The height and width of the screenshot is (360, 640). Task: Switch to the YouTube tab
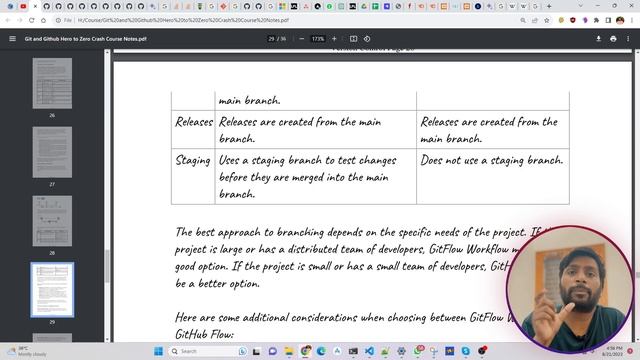[x=23, y=6]
